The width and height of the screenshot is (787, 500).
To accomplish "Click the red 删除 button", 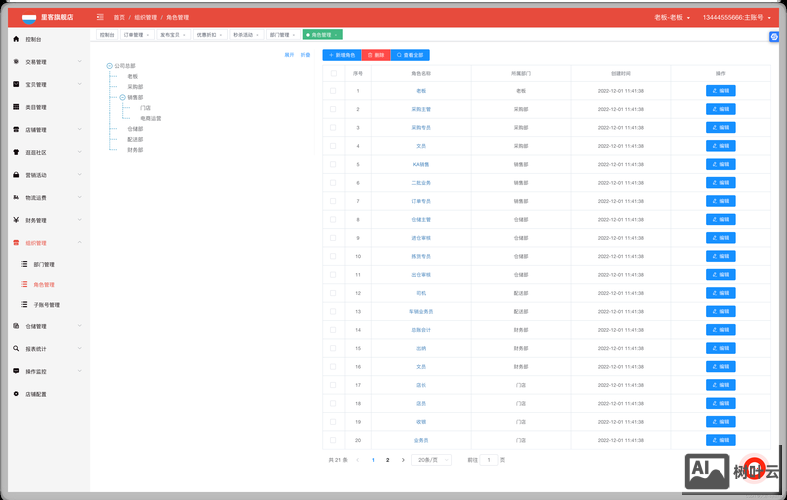I will [376, 55].
